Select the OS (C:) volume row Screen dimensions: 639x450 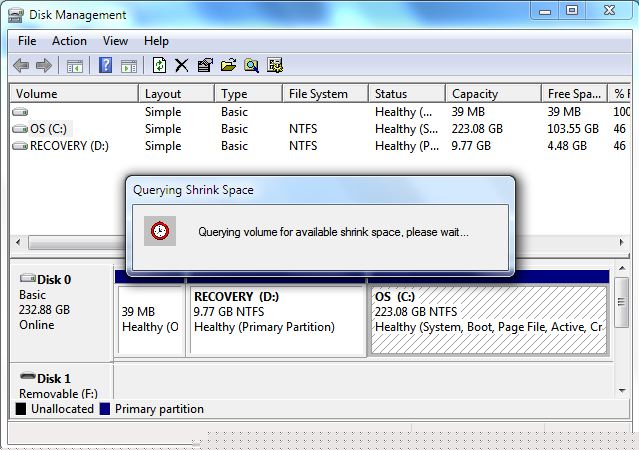[x=320, y=129]
